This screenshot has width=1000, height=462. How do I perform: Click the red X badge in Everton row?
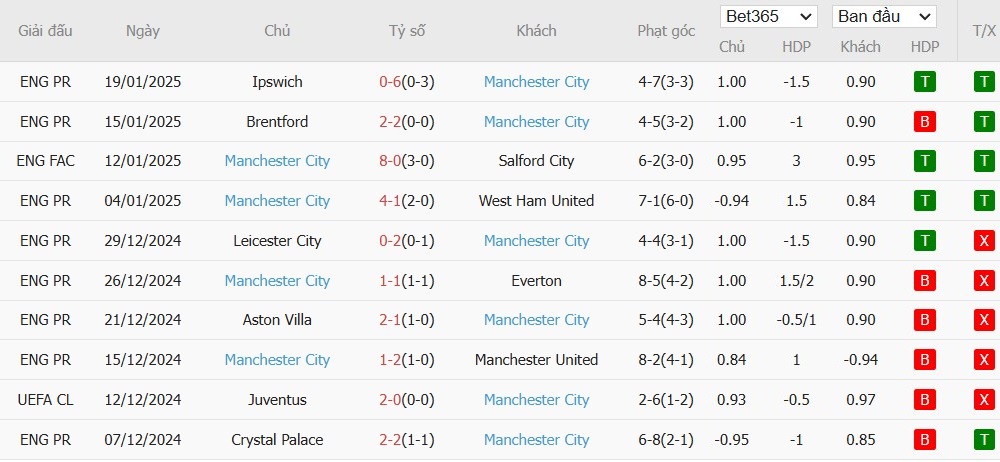coord(984,280)
